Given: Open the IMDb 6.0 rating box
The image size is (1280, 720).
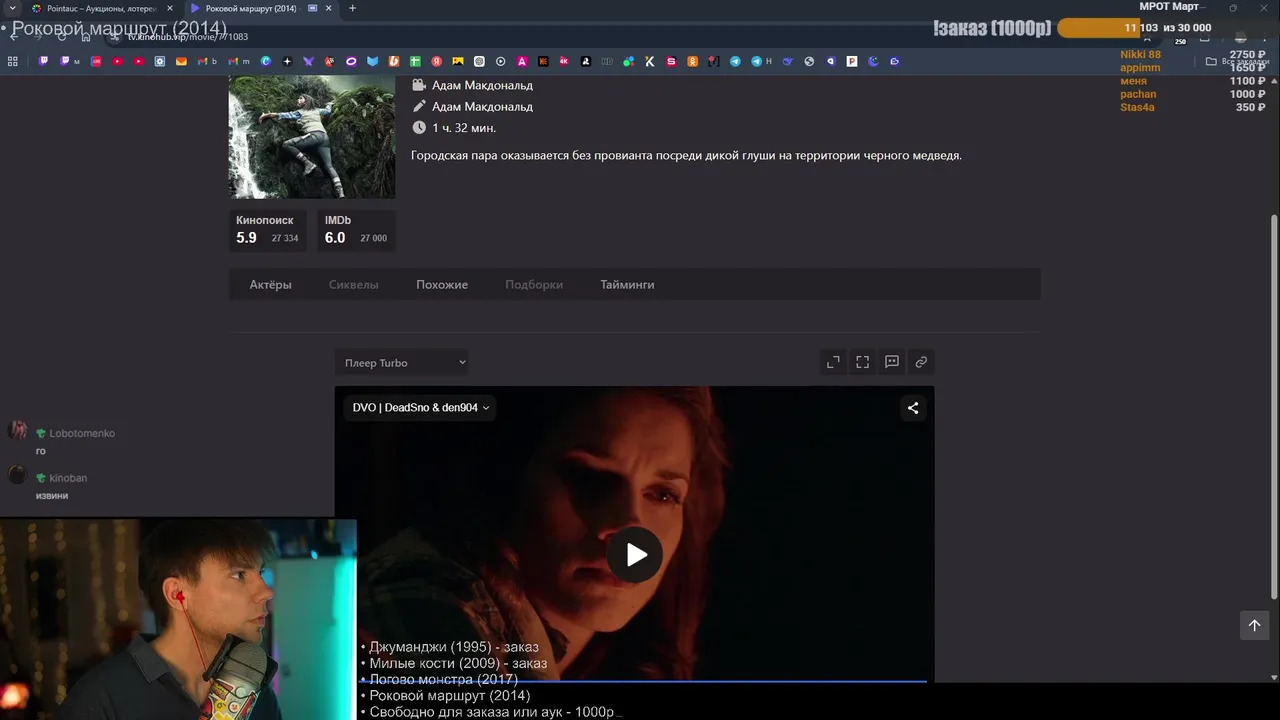Looking at the screenshot, I should [x=356, y=229].
